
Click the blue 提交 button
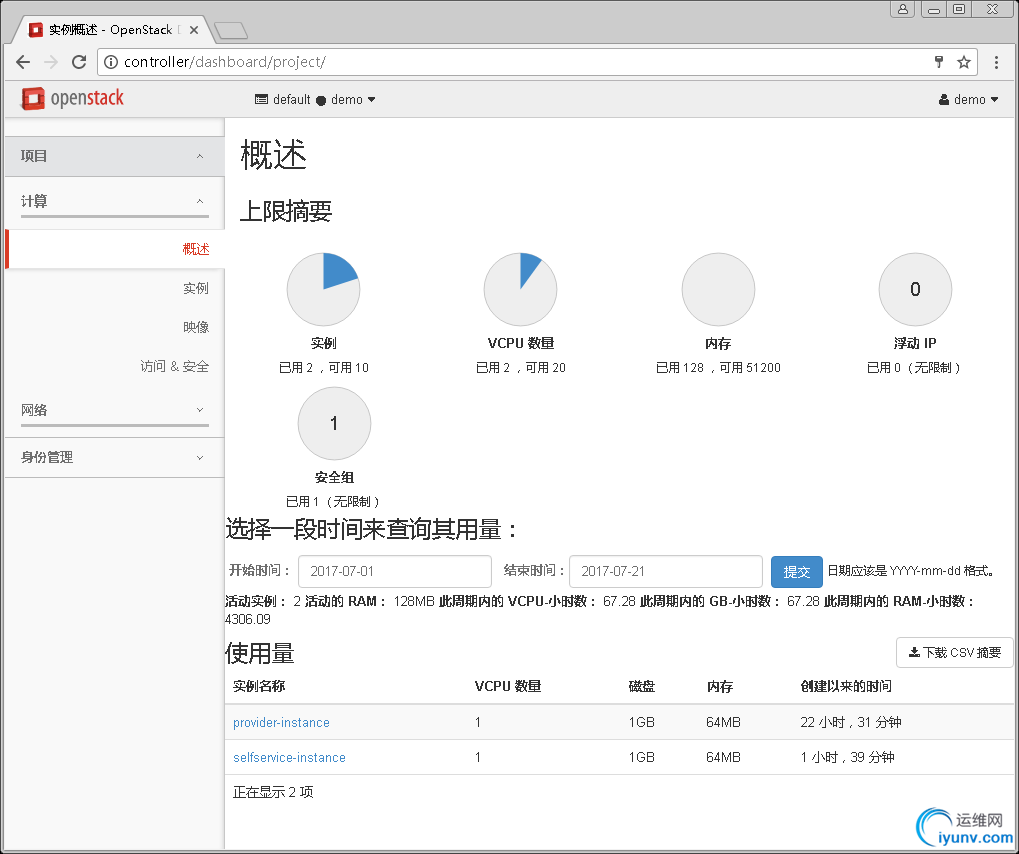pyautogui.click(x=796, y=572)
